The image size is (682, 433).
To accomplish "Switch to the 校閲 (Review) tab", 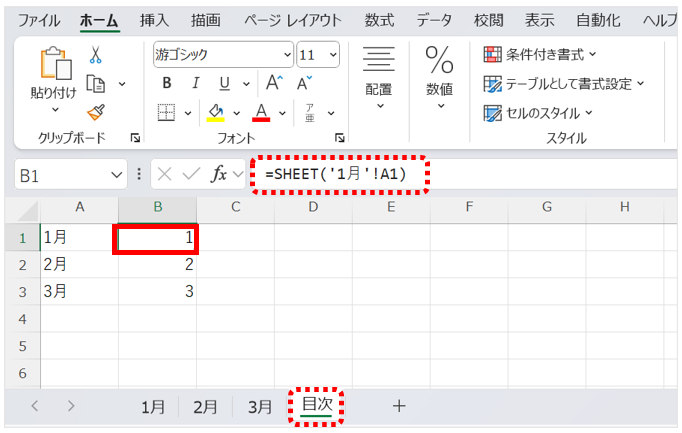I will pos(488,20).
